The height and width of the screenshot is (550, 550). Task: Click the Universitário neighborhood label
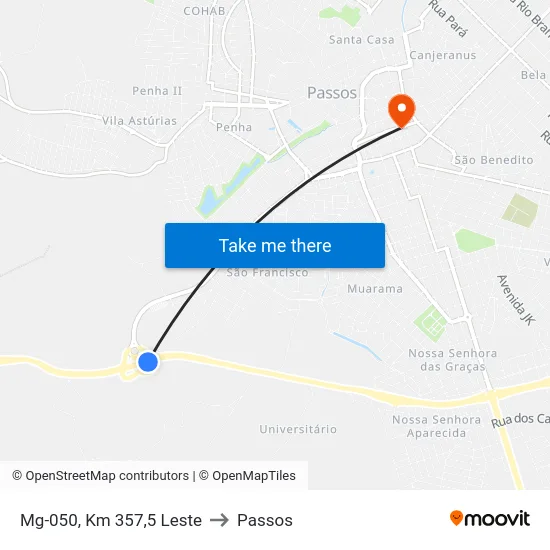click(x=298, y=429)
